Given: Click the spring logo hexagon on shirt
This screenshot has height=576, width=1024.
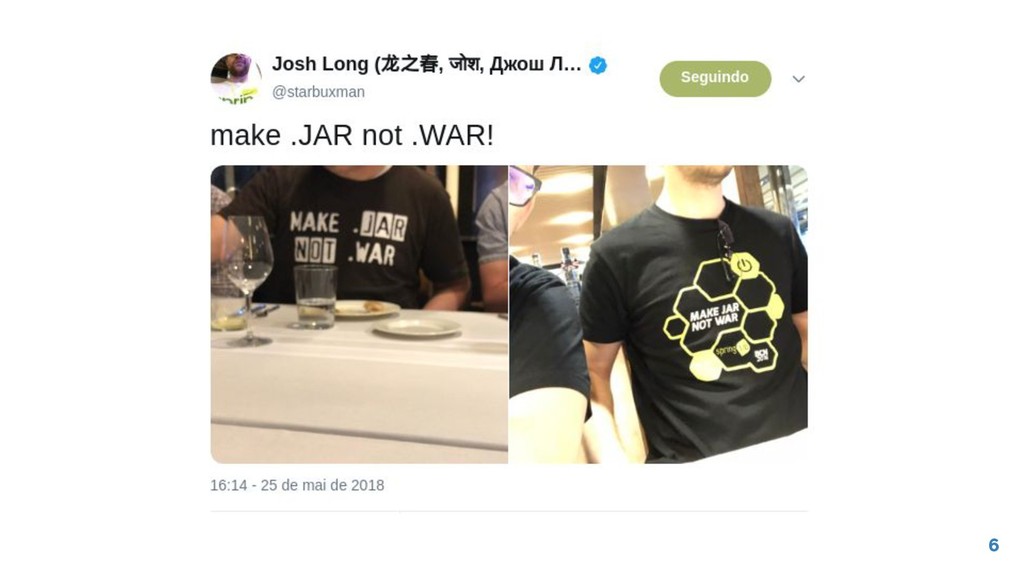Looking at the screenshot, I should pos(730,350).
